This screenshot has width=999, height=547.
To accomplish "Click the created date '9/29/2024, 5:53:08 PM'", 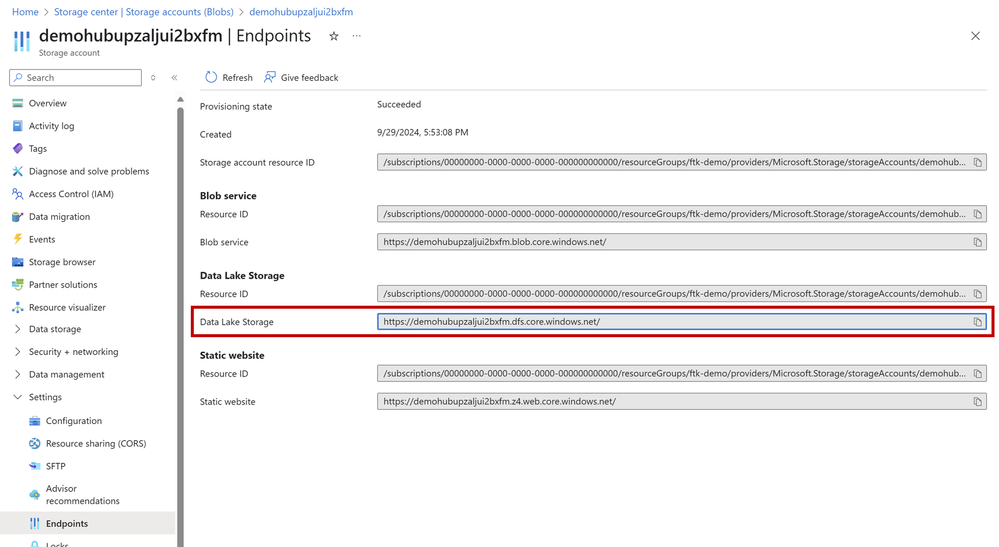I will pos(422,132).
